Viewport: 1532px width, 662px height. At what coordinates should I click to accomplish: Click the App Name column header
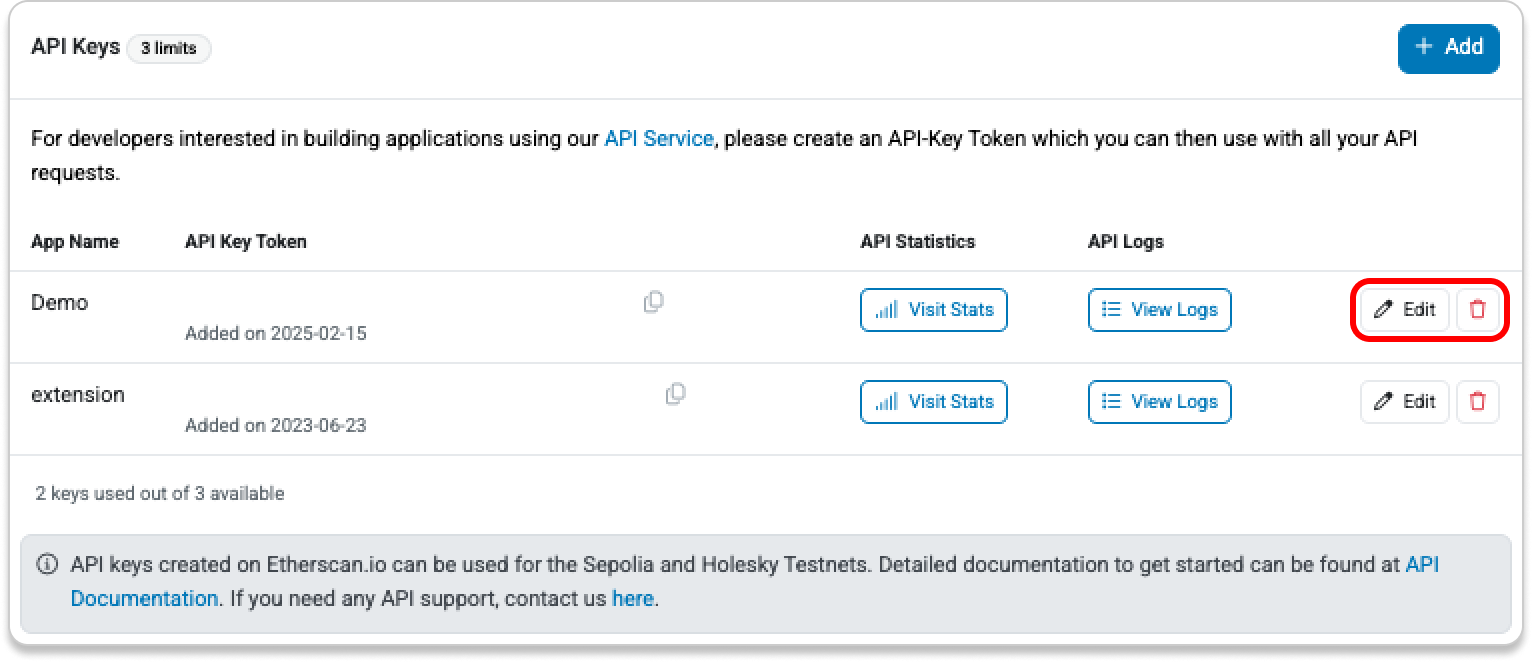coord(75,241)
